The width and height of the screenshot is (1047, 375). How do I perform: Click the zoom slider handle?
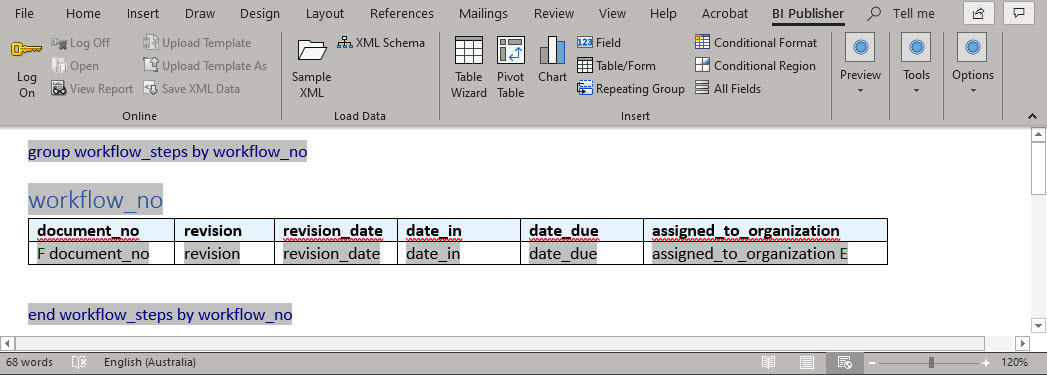click(931, 363)
